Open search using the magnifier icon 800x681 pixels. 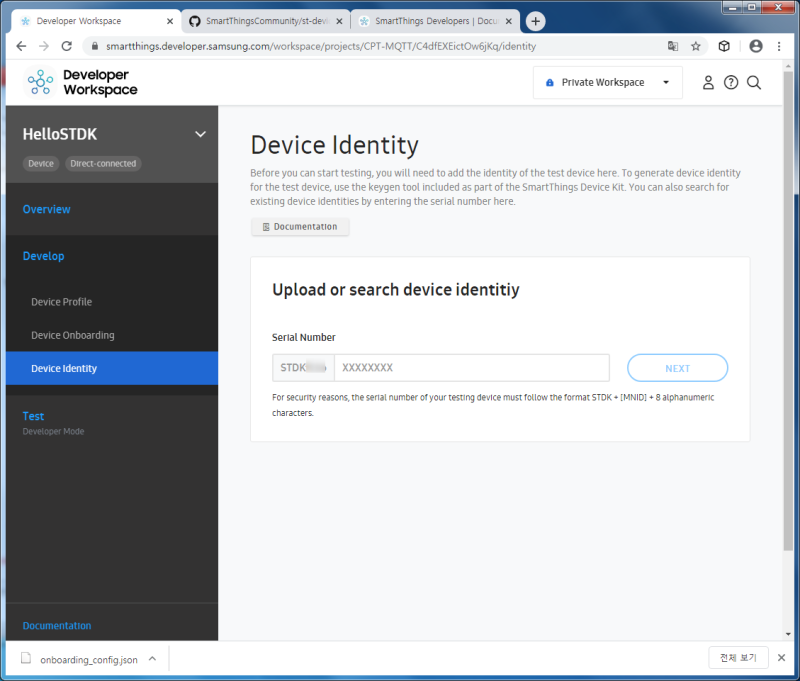(x=754, y=82)
